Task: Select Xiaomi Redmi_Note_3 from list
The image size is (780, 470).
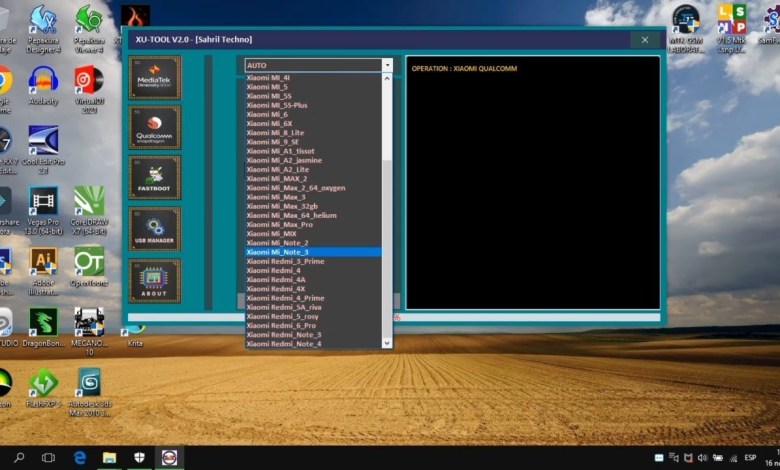Action: point(313,335)
